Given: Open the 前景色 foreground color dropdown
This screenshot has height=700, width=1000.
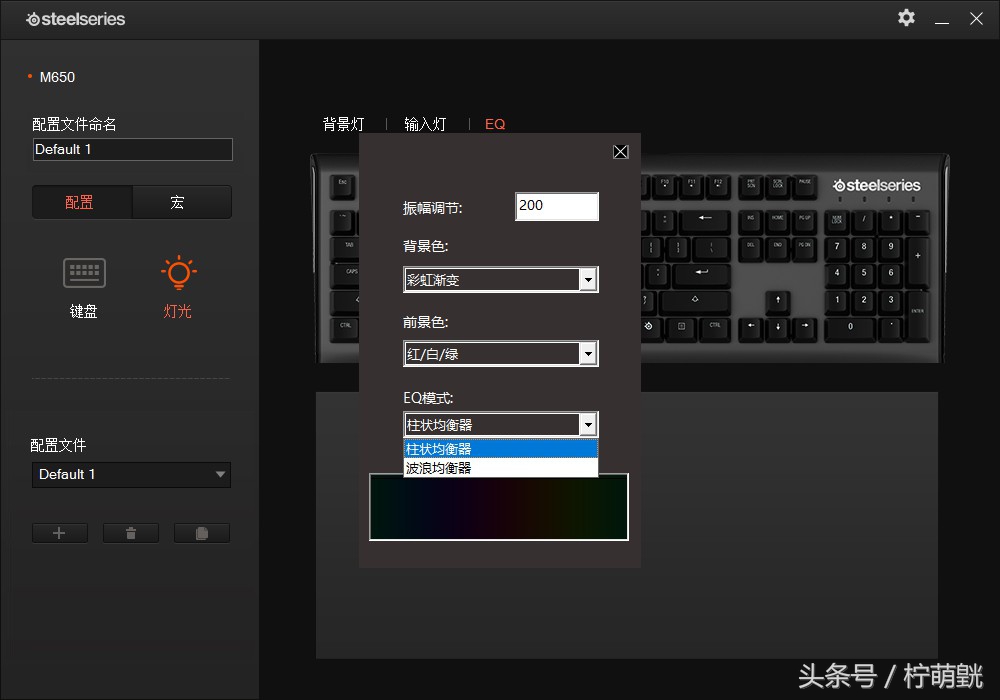Looking at the screenshot, I should [588, 353].
